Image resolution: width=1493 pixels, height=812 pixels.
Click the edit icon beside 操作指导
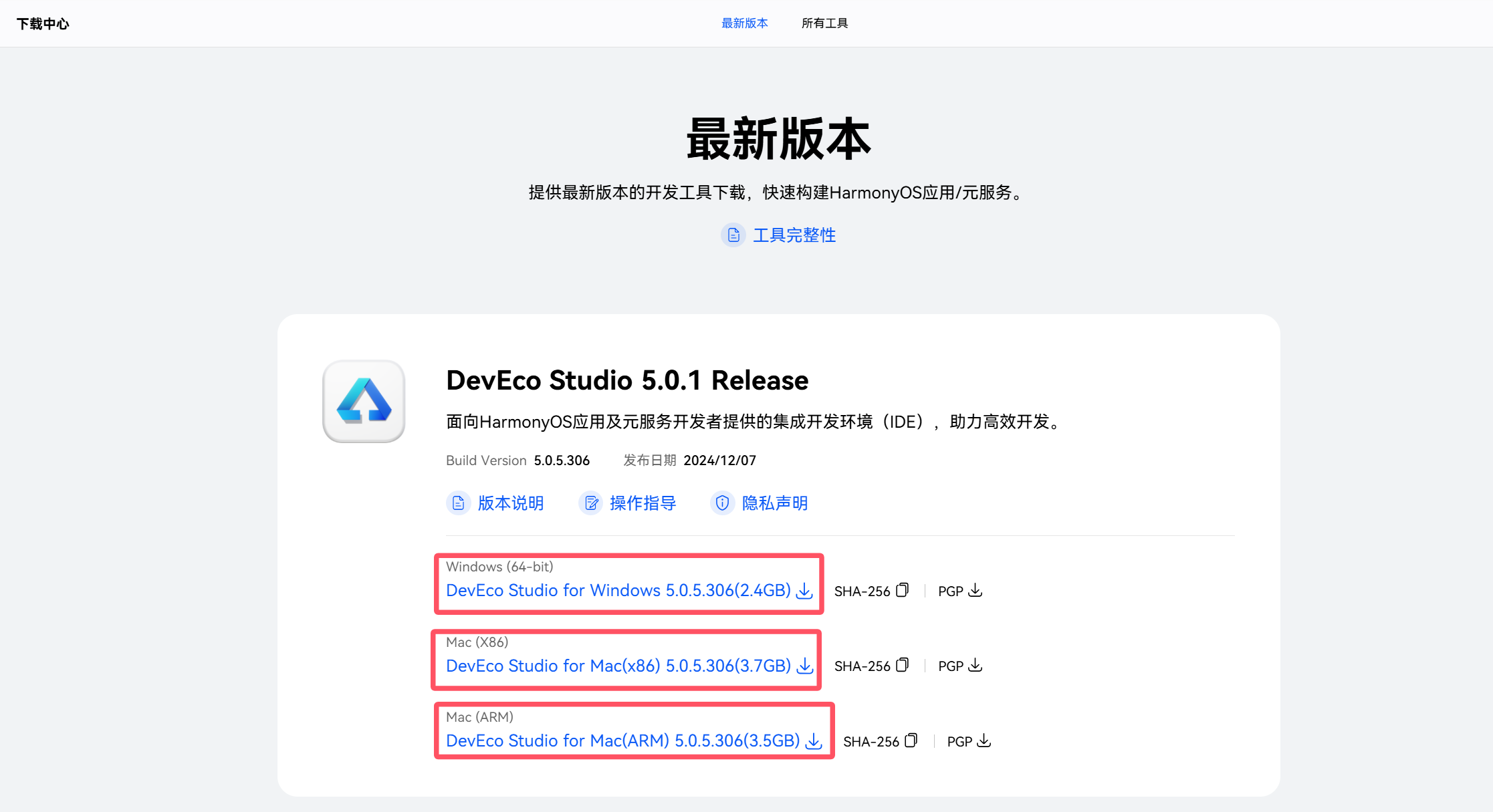tap(590, 503)
